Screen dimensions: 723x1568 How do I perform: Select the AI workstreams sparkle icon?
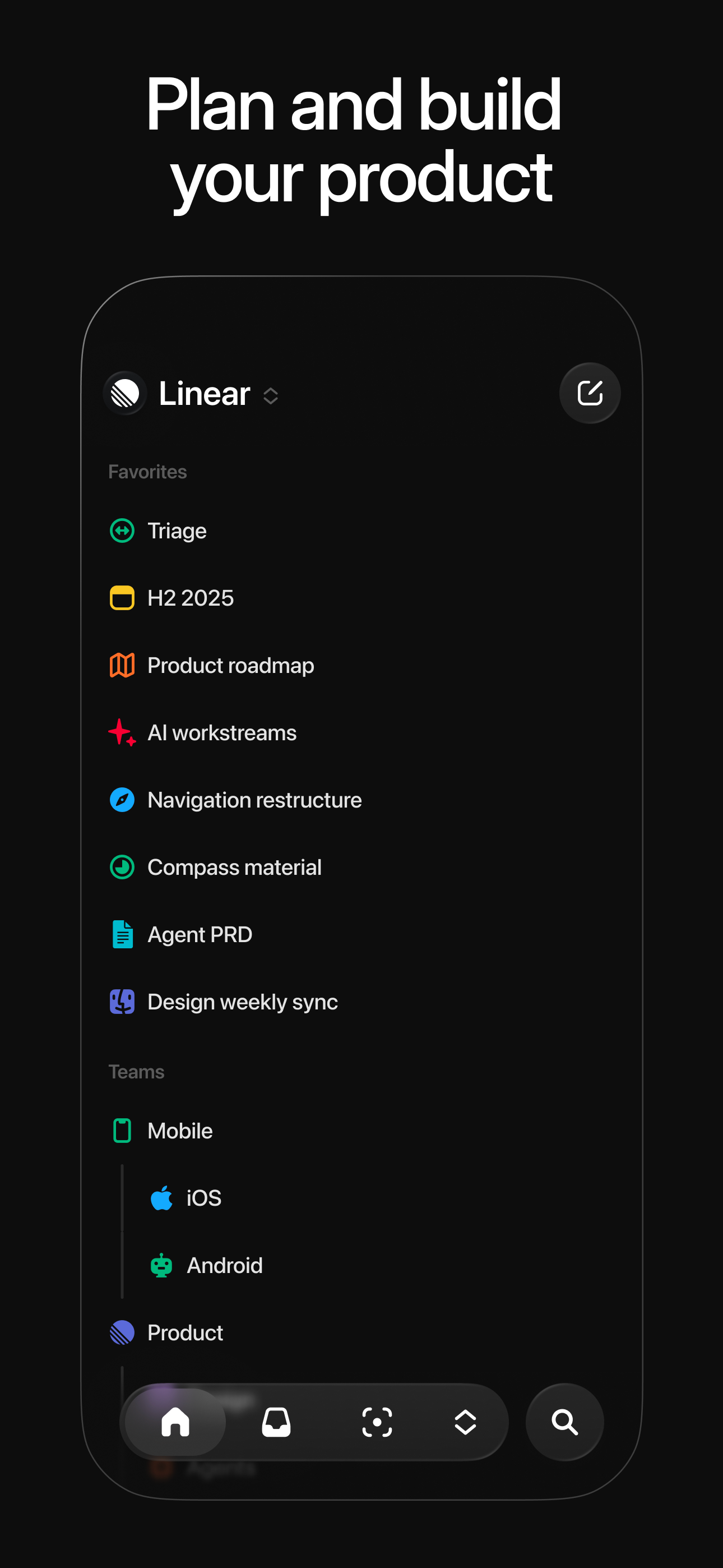tap(122, 732)
